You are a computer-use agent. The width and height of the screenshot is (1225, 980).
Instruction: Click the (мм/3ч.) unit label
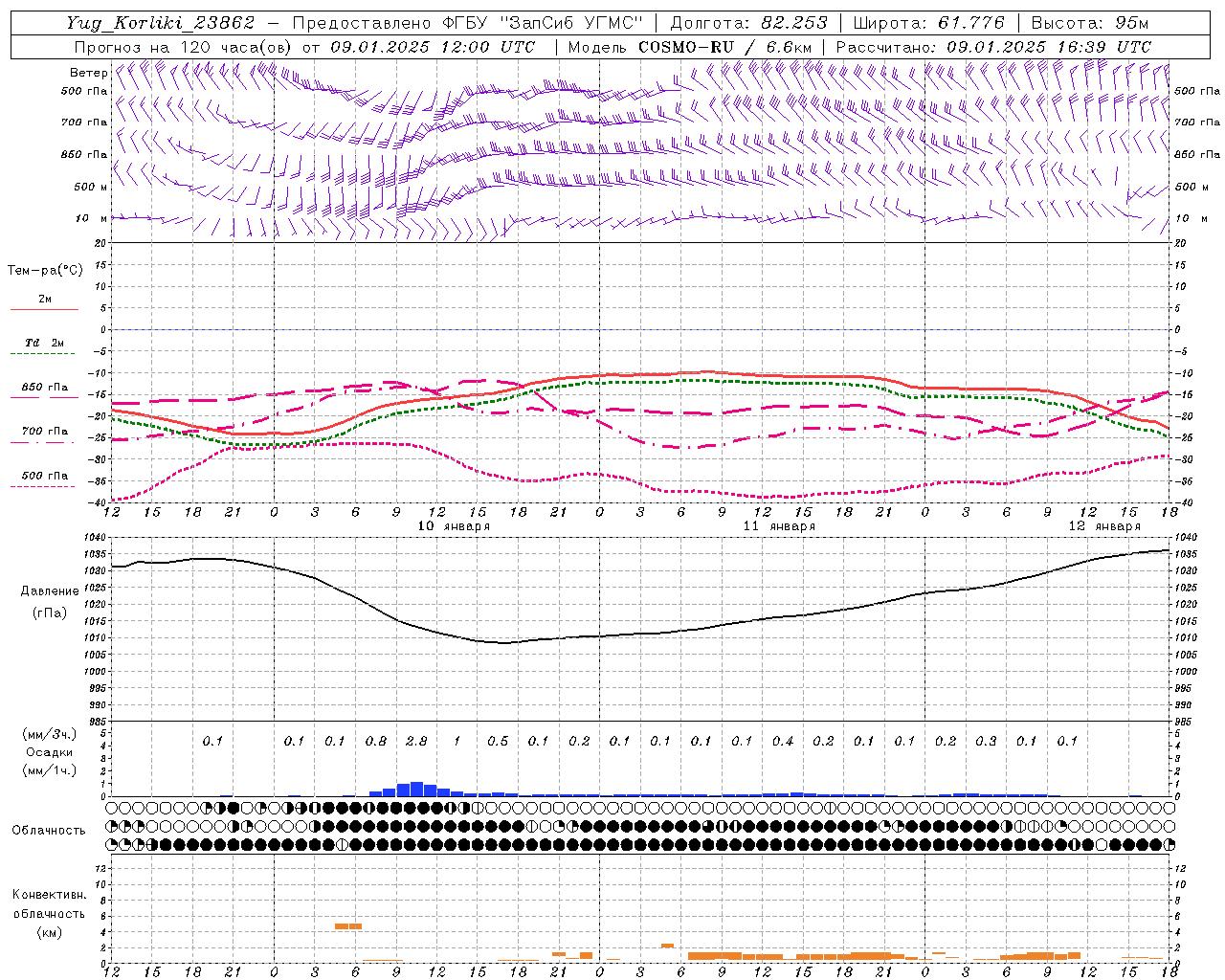(x=49, y=734)
